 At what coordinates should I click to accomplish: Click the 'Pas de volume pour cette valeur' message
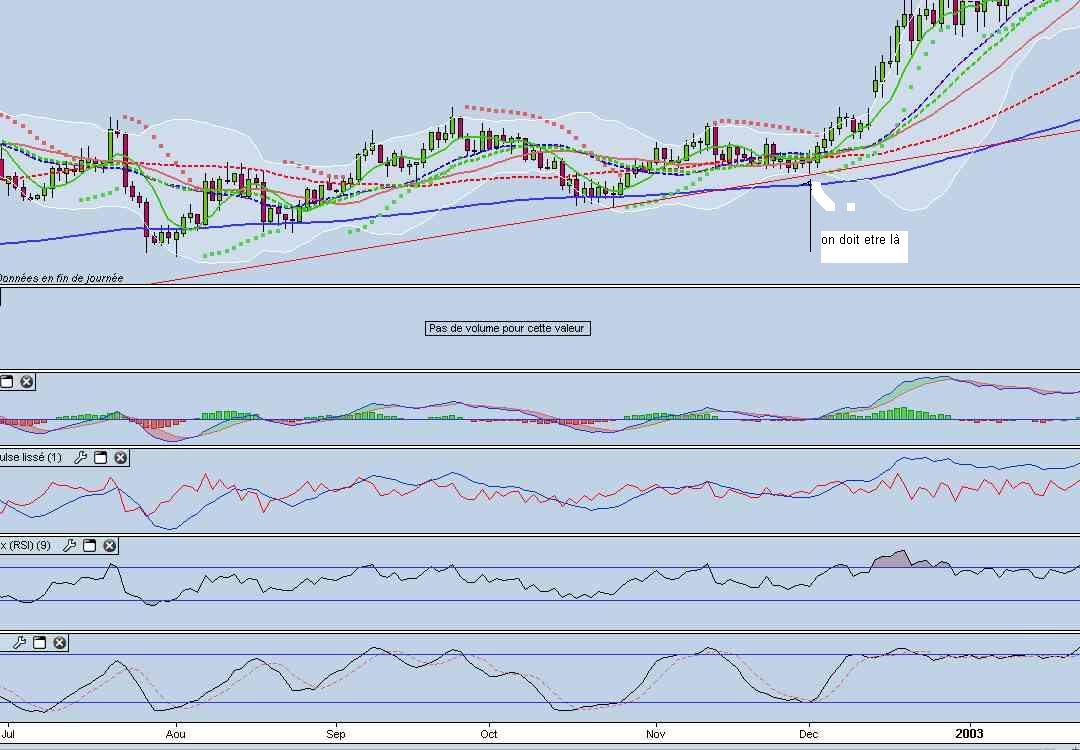click(x=507, y=328)
